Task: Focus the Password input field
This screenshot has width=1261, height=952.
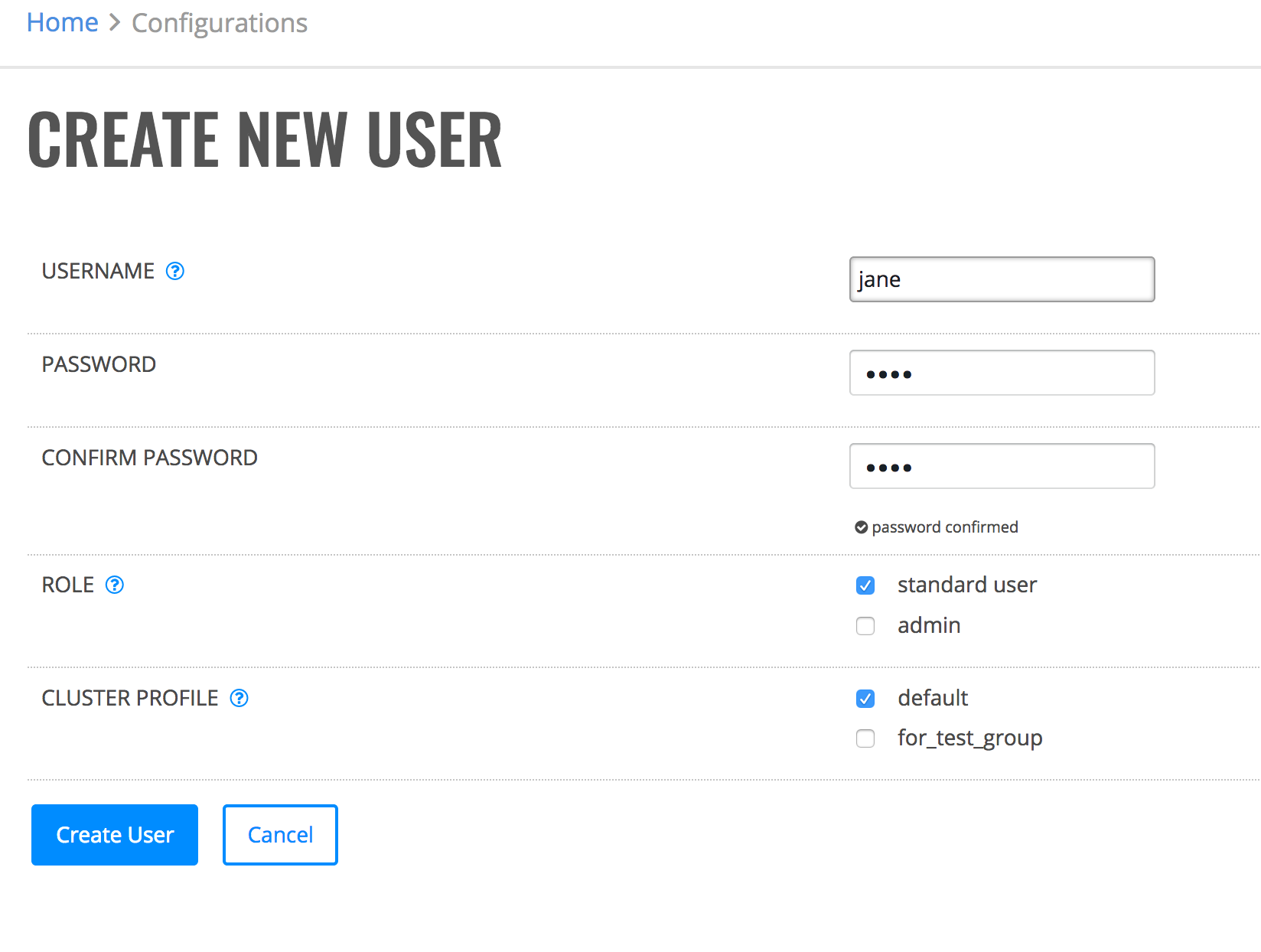Action: click(x=1002, y=373)
